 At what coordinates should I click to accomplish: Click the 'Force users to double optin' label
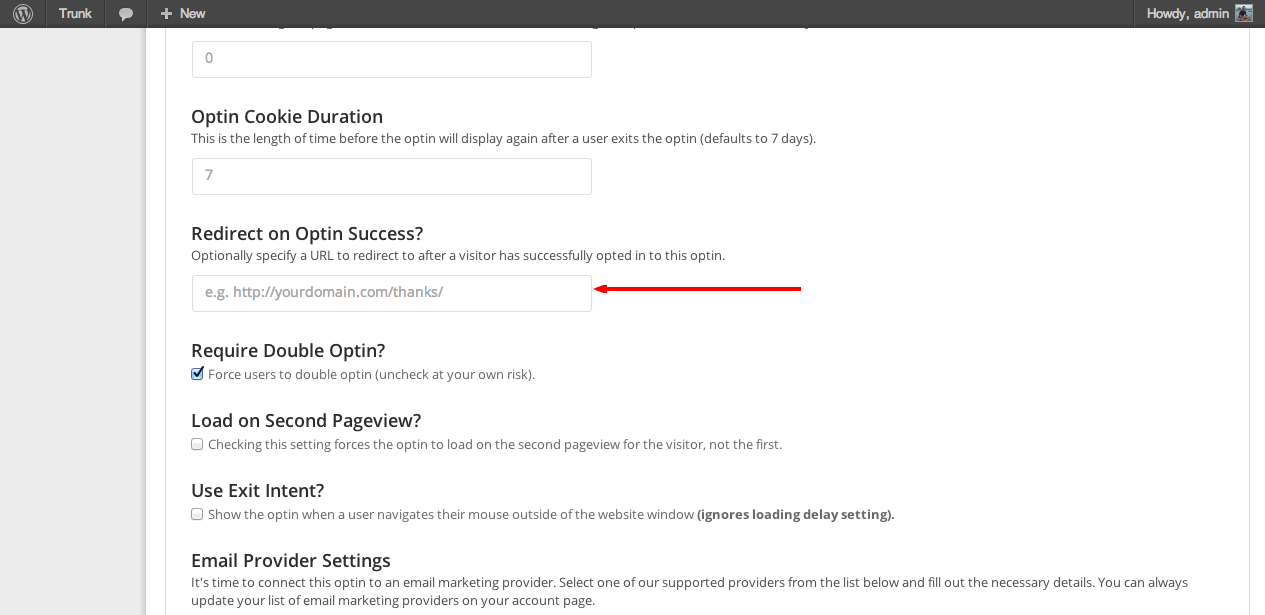[370, 373]
